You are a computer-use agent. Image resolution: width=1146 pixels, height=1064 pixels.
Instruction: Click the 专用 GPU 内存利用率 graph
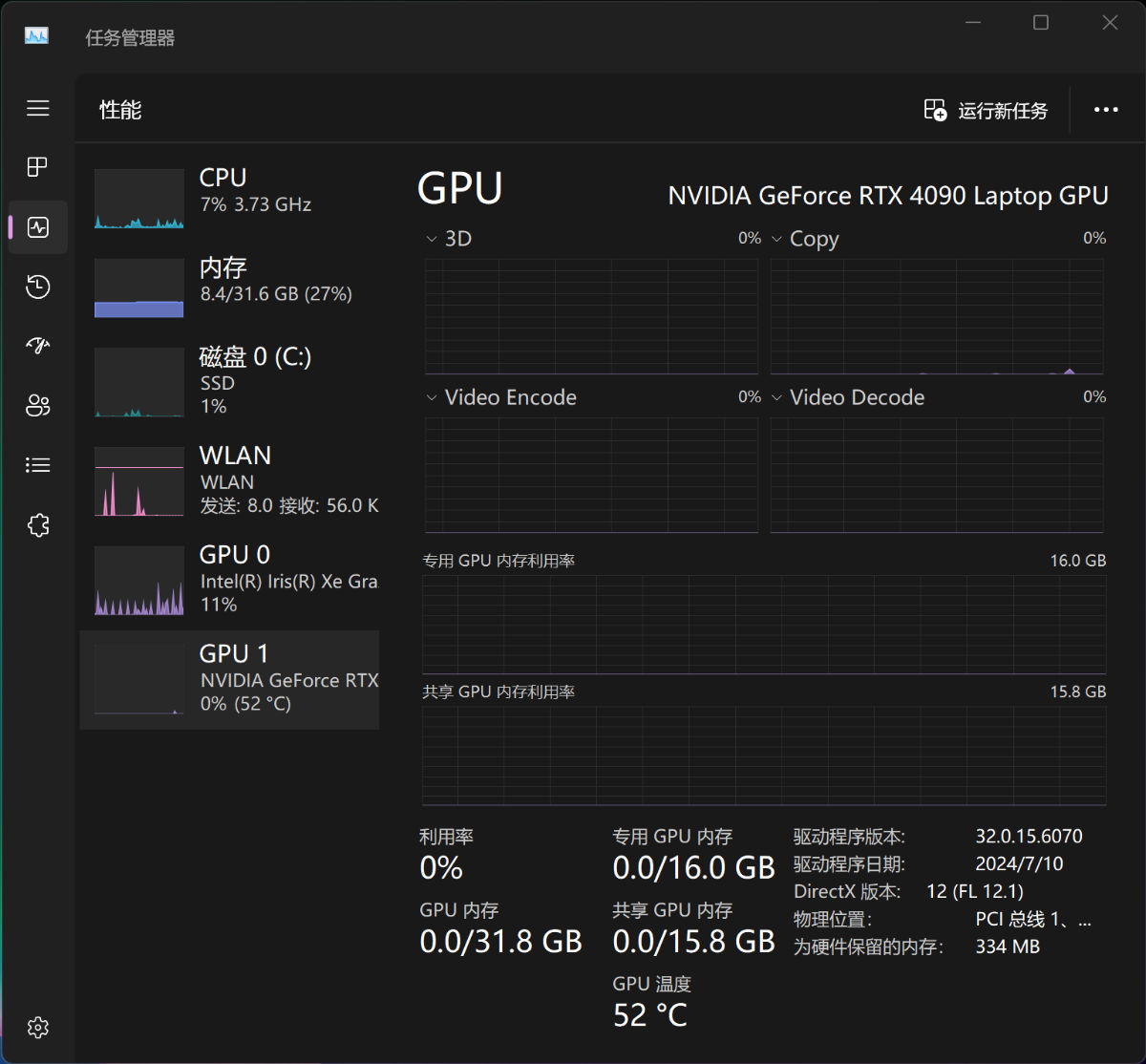764,625
